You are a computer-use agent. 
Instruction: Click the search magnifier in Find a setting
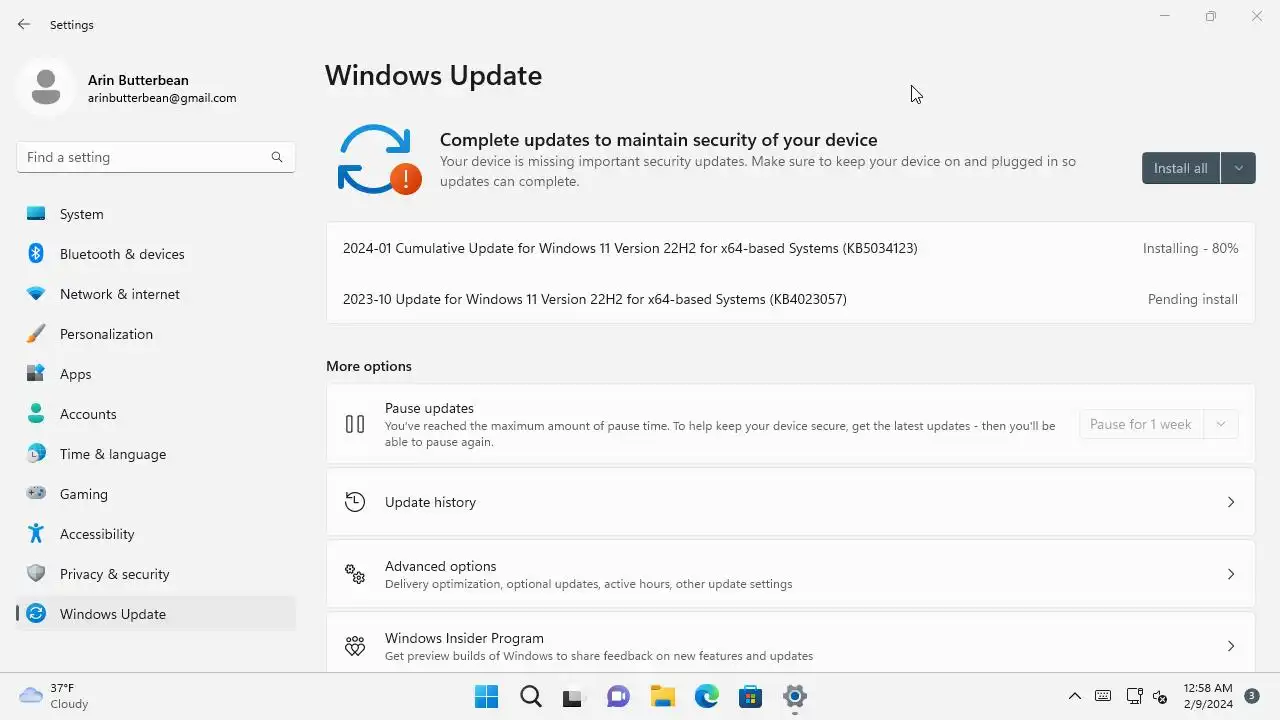277,157
